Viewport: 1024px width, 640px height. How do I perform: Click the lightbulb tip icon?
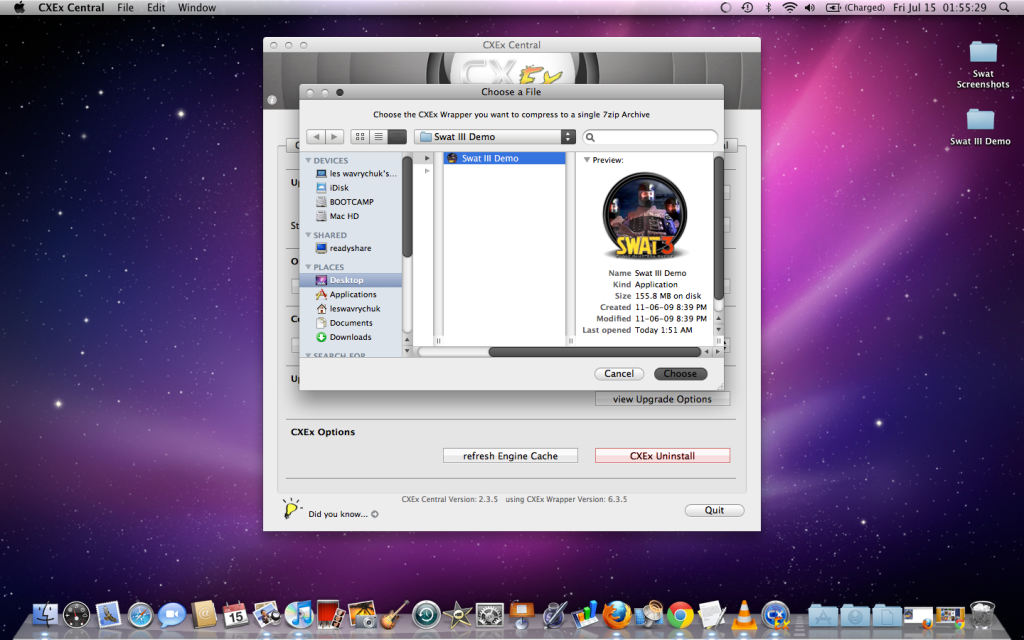pyautogui.click(x=291, y=508)
